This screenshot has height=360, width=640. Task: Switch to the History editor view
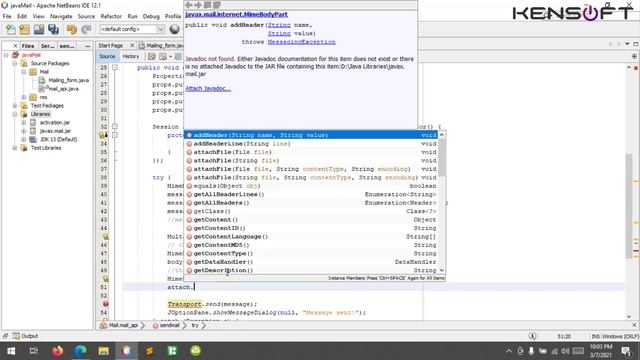[131, 56]
